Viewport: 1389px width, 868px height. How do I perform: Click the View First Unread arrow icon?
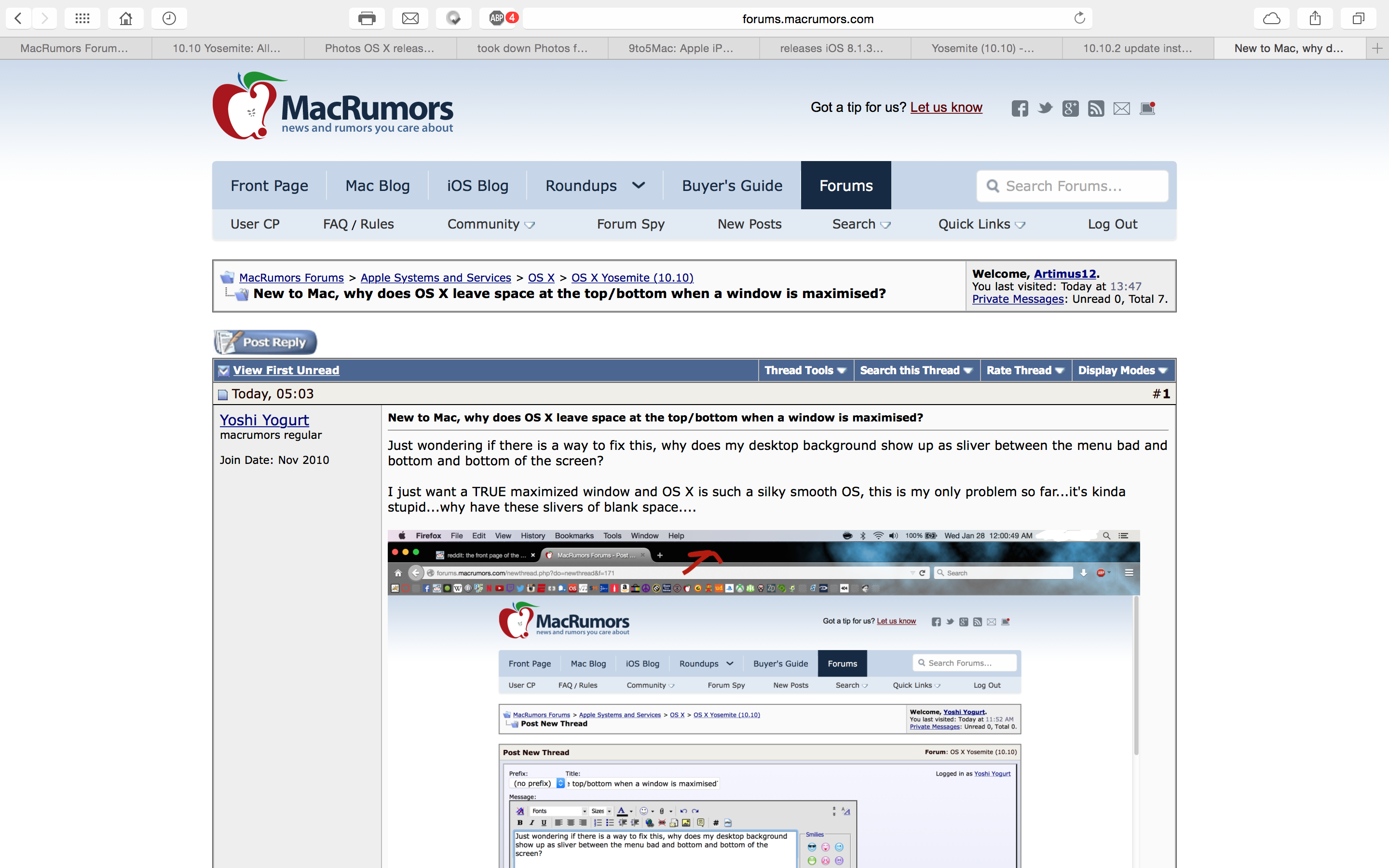tap(224, 371)
